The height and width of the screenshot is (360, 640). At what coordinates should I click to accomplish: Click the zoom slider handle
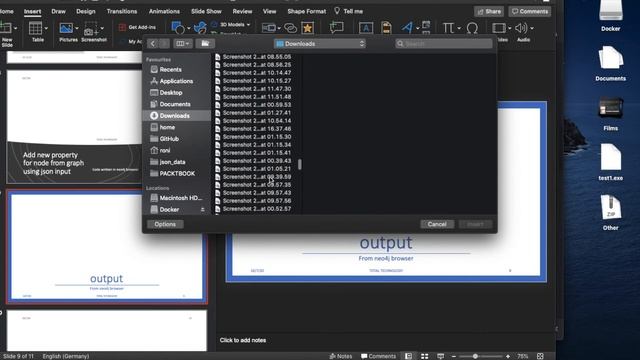click(475, 356)
